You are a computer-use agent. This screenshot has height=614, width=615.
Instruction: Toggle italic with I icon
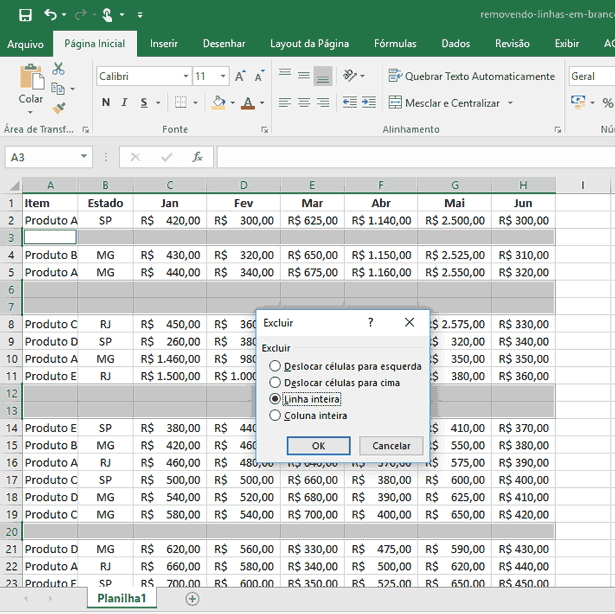point(124,103)
